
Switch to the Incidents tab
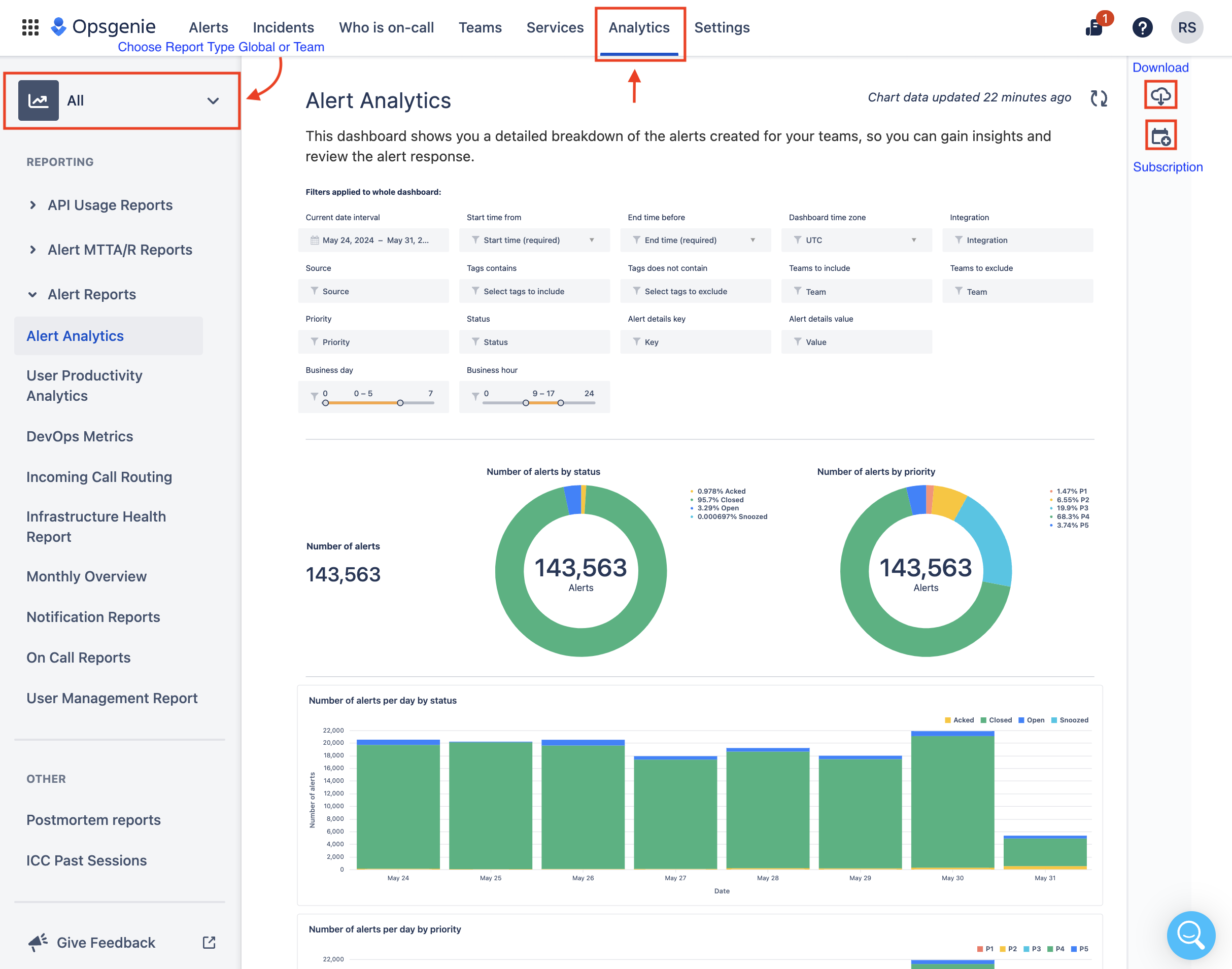(283, 27)
